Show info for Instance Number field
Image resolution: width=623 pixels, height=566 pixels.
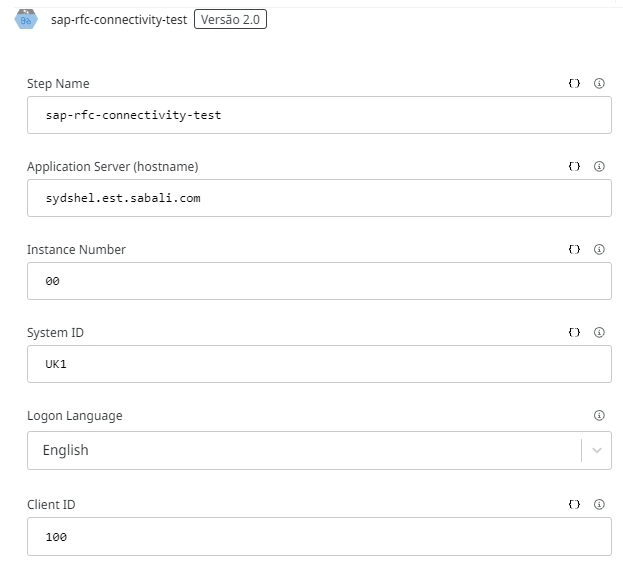pos(599,250)
